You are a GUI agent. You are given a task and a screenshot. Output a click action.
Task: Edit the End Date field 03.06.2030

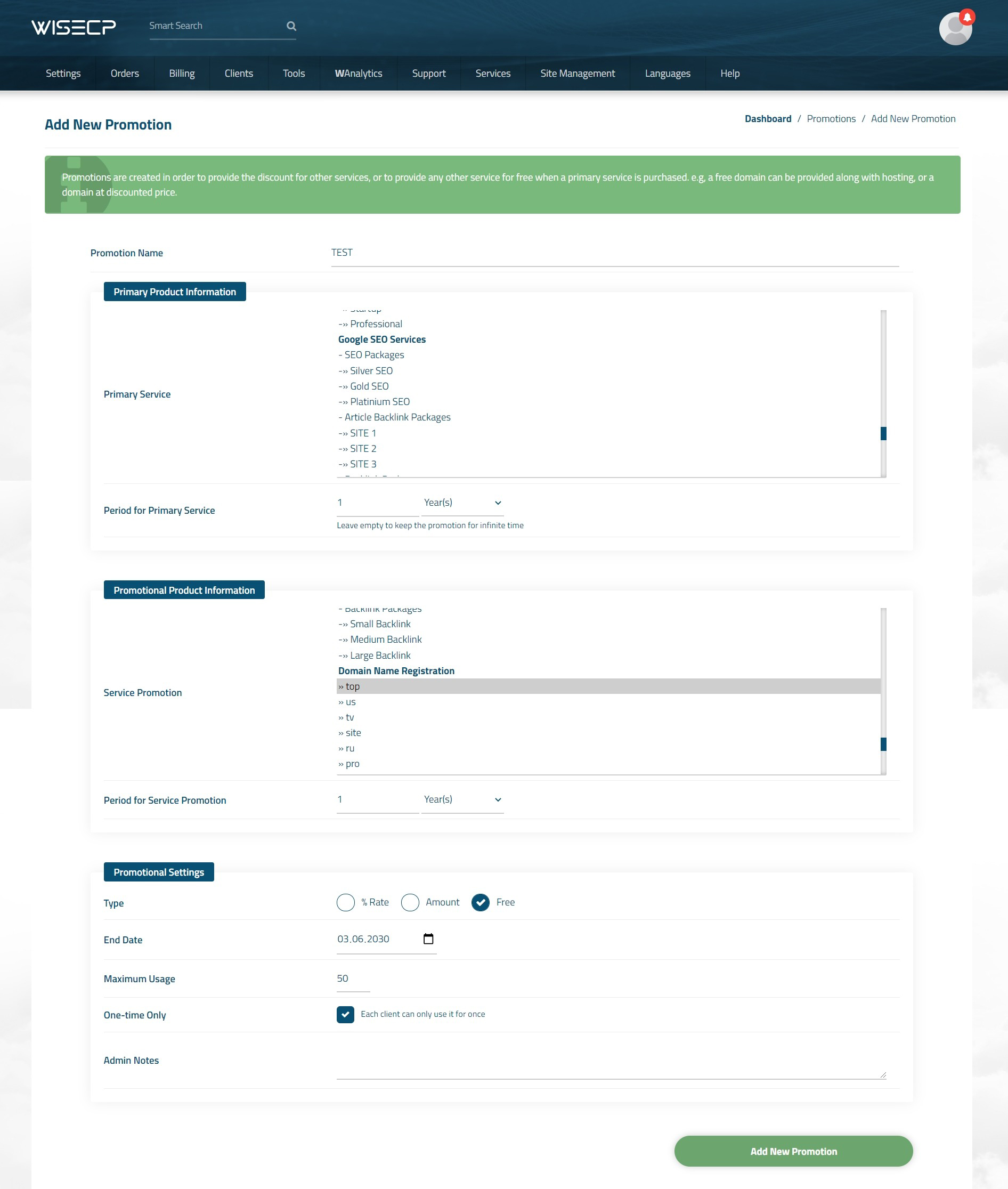[386, 939]
